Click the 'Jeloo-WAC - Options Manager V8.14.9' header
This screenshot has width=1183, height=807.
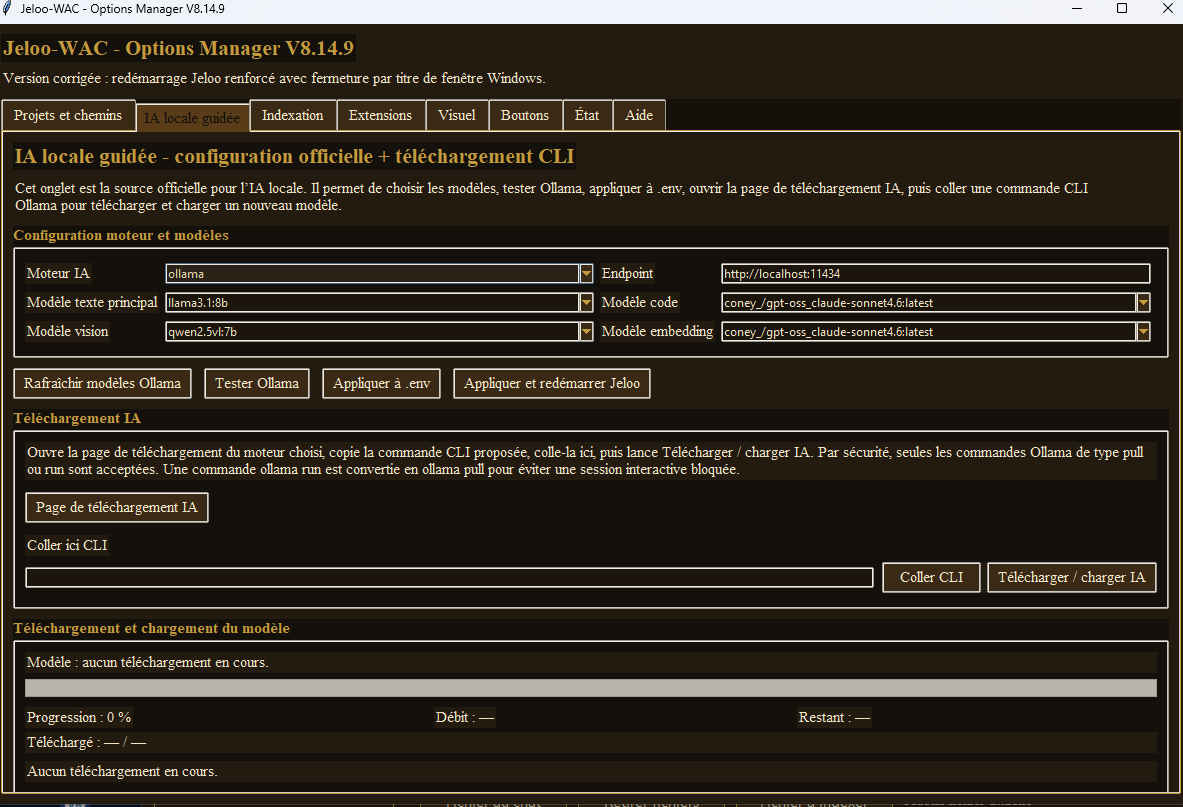[179, 48]
